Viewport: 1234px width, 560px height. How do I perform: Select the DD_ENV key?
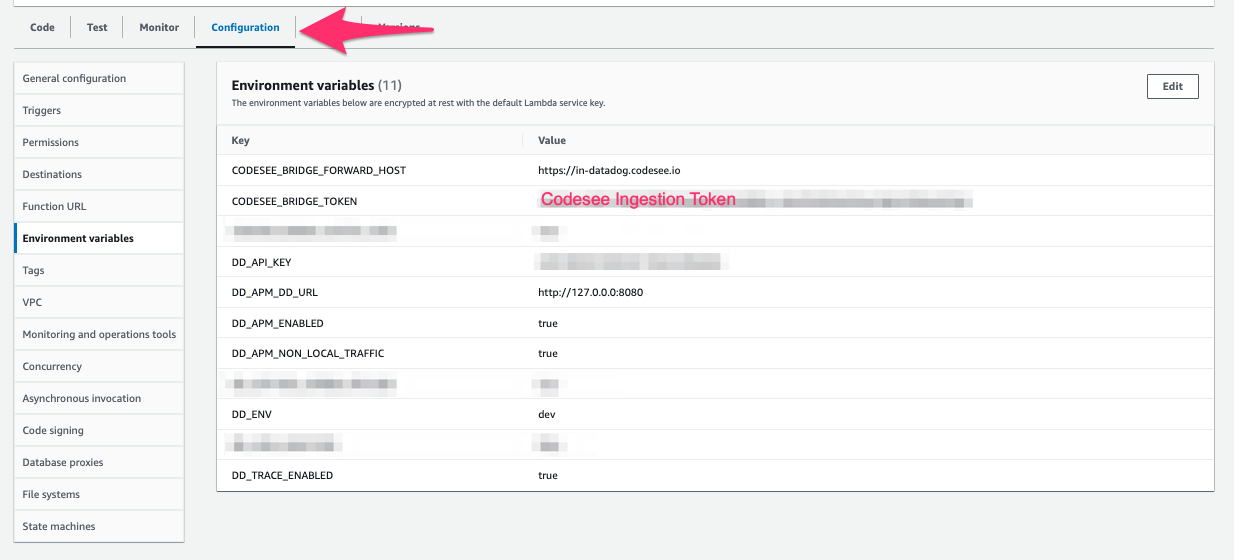pyautogui.click(x=253, y=414)
